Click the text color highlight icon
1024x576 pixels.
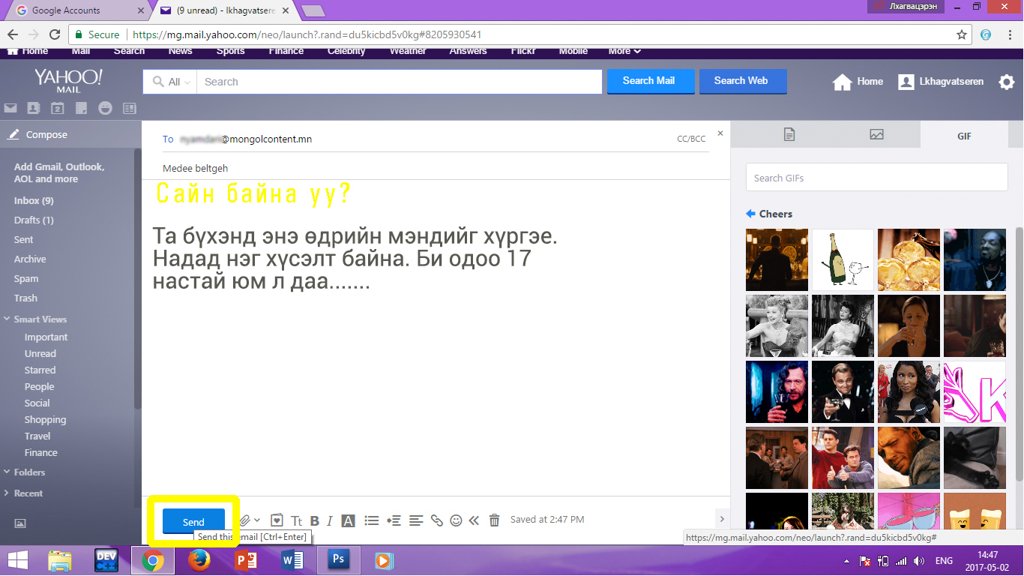(348, 521)
